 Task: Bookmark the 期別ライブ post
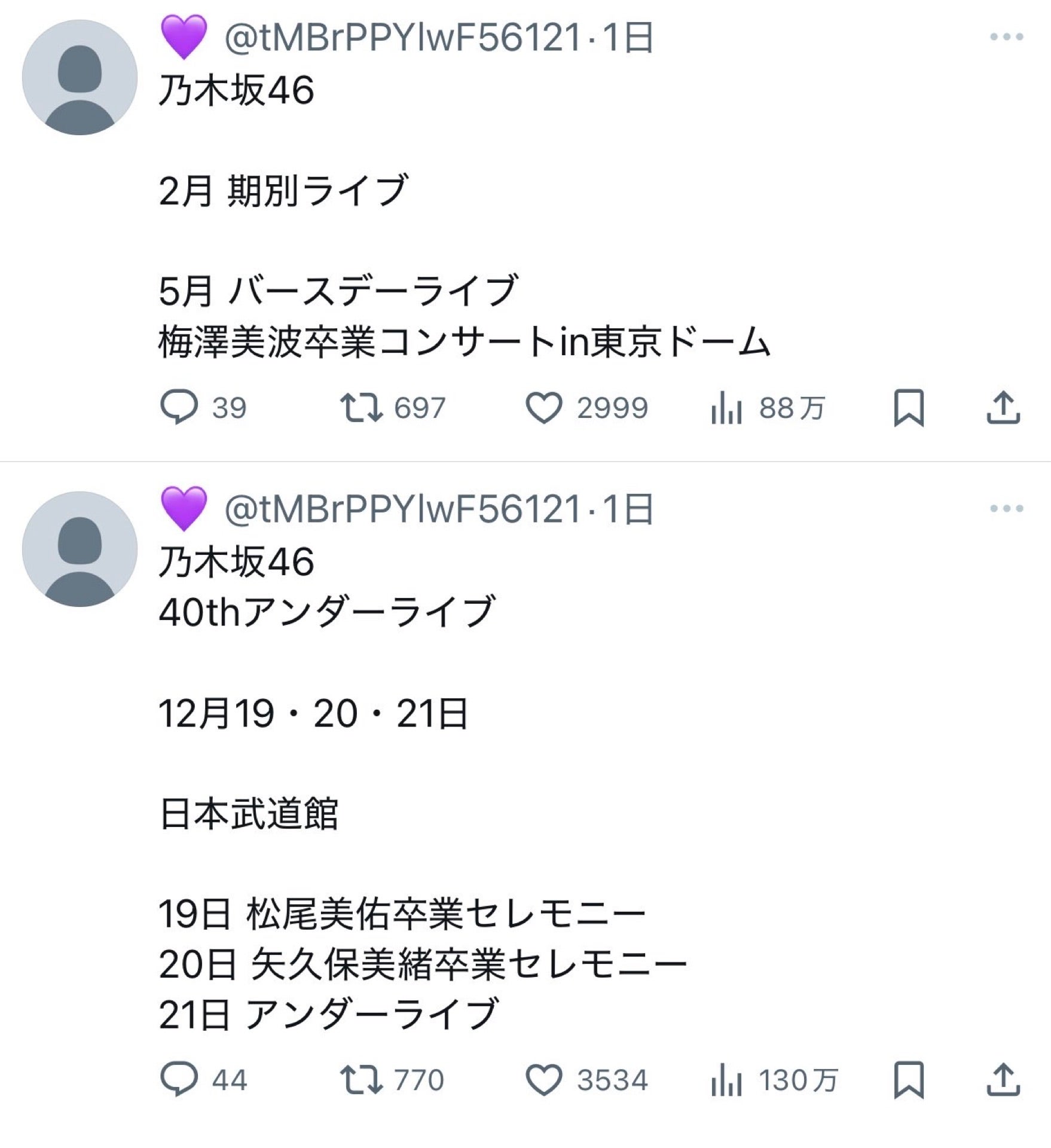pyautogui.click(x=909, y=408)
